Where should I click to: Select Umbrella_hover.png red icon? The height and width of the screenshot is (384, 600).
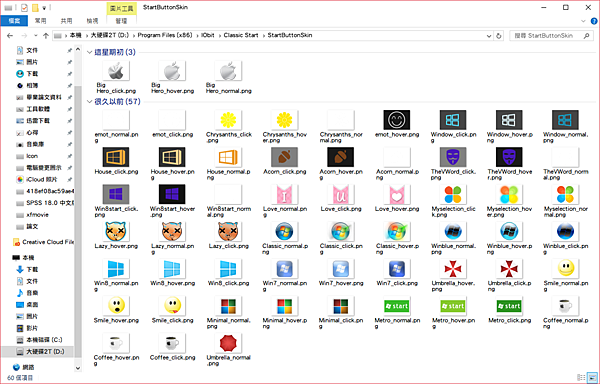[x=453, y=268]
